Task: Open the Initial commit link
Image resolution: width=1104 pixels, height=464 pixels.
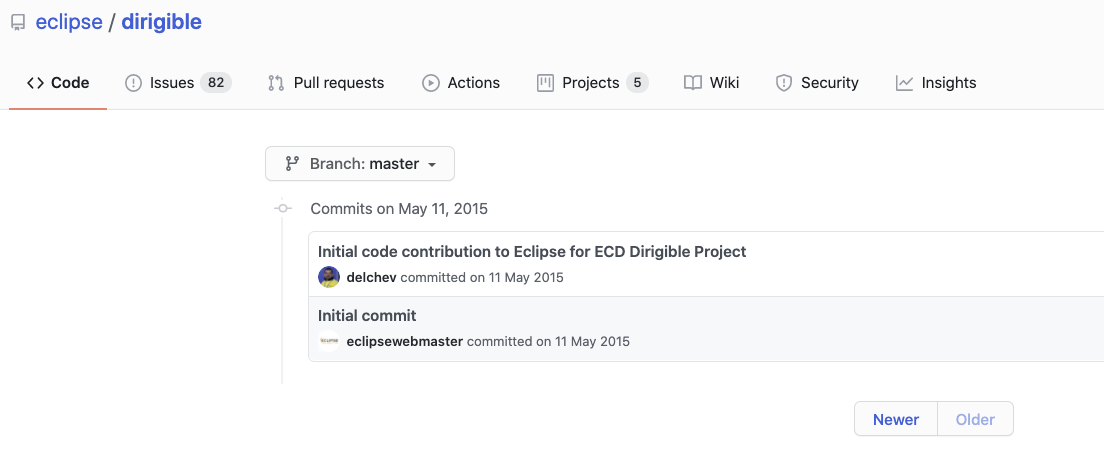Action: pos(367,316)
